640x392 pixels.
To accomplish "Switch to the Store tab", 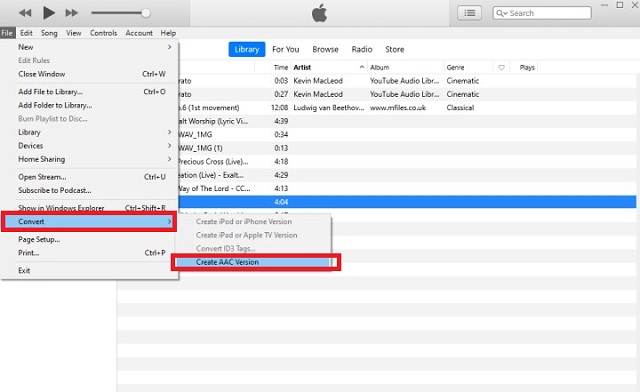I will coord(395,49).
